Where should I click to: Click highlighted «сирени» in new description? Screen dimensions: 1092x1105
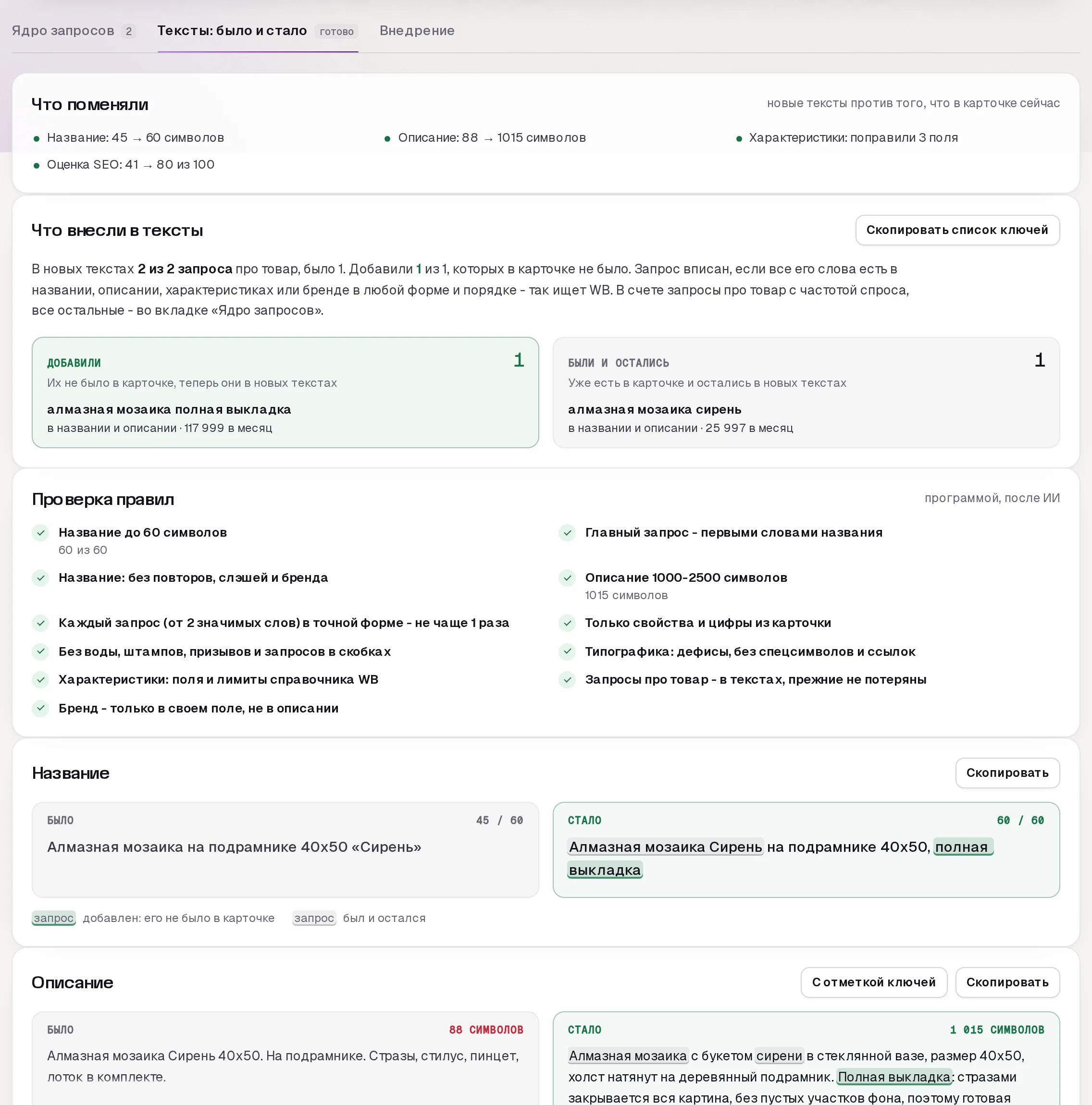(x=779, y=1056)
